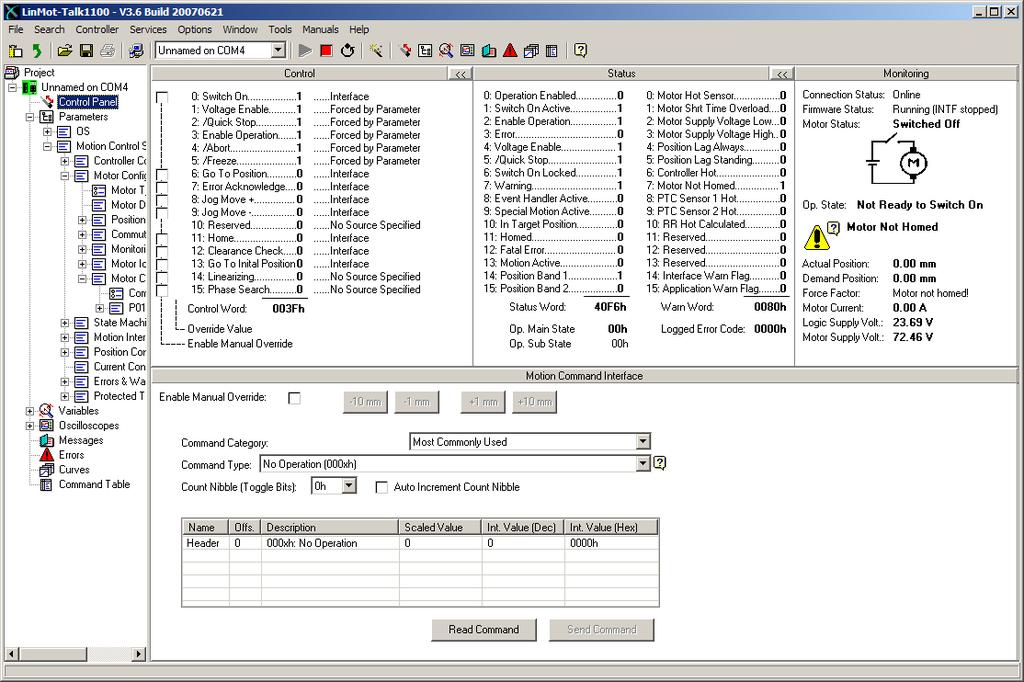Show Command Table via toolbar icon
Image resolution: width=1024 pixels, height=682 pixels.
[552, 50]
